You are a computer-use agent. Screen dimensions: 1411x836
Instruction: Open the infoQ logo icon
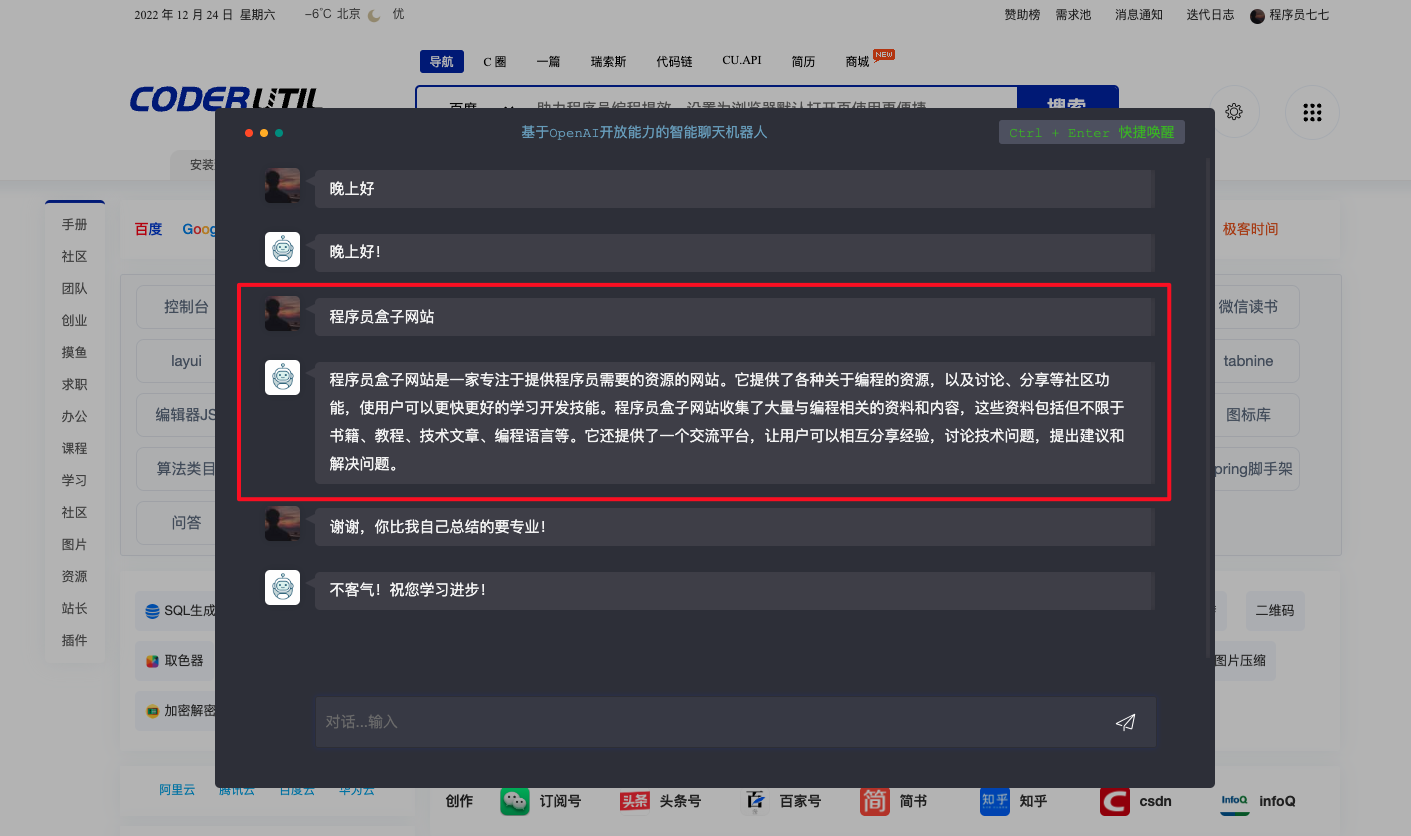[1234, 801]
